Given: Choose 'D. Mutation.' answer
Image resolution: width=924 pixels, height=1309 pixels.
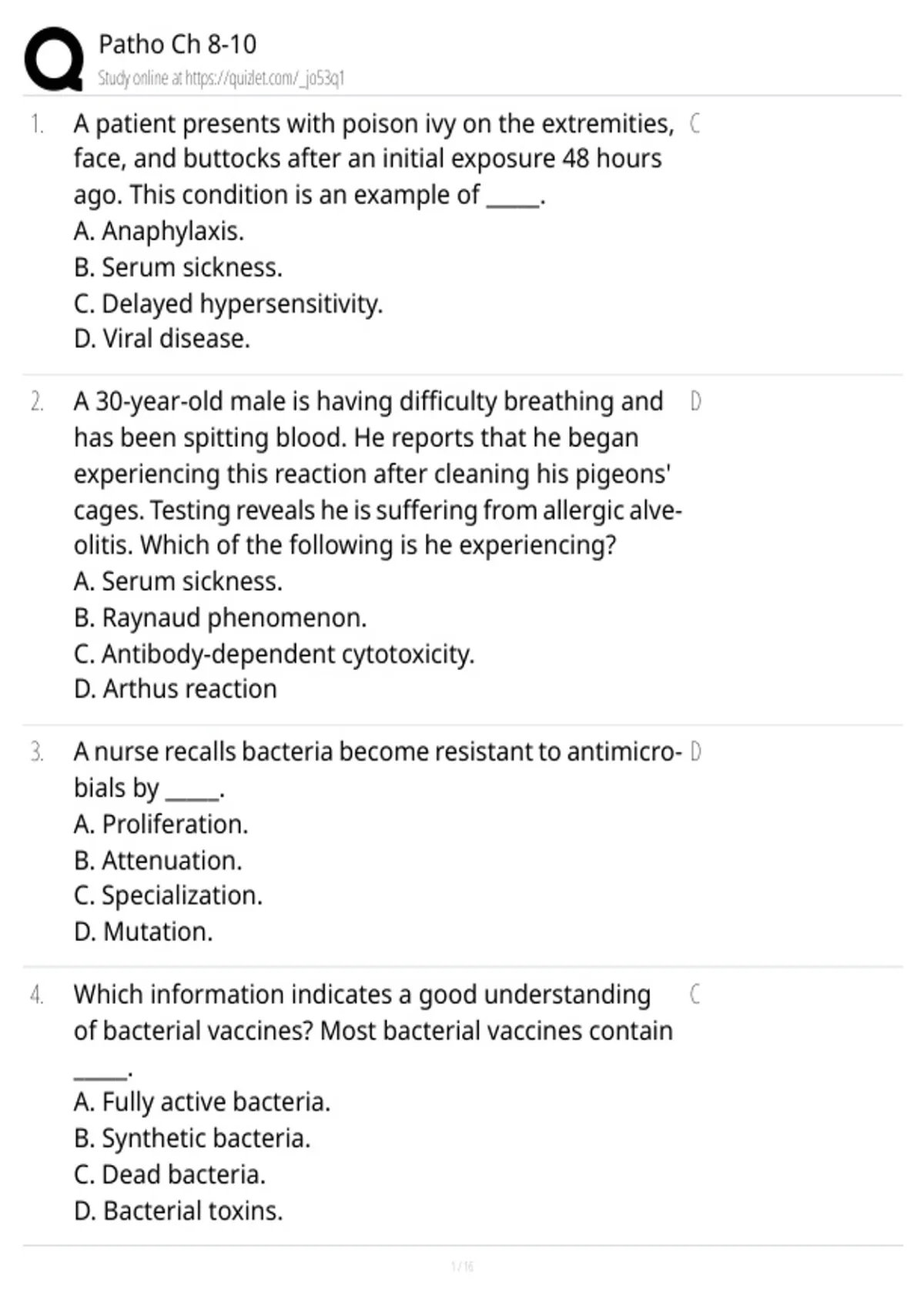Looking at the screenshot, I should 144,932.
